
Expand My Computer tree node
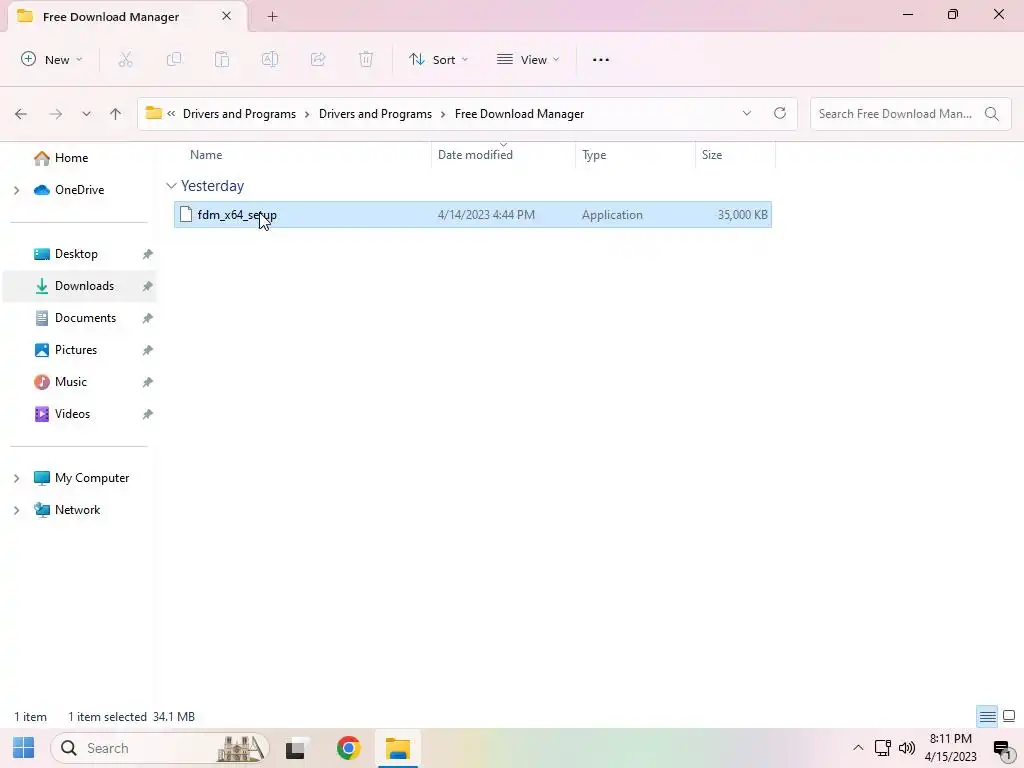[x=17, y=478]
